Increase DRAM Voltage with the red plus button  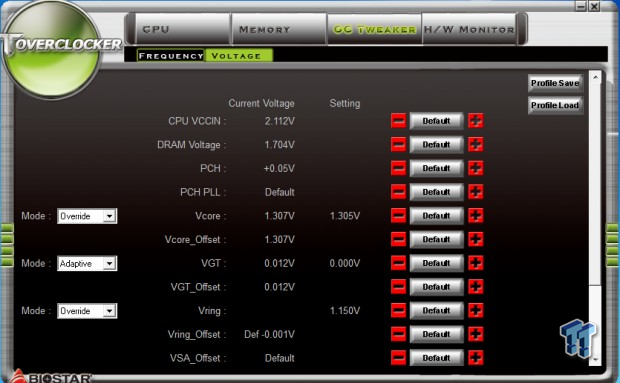[x=476, y=145]
